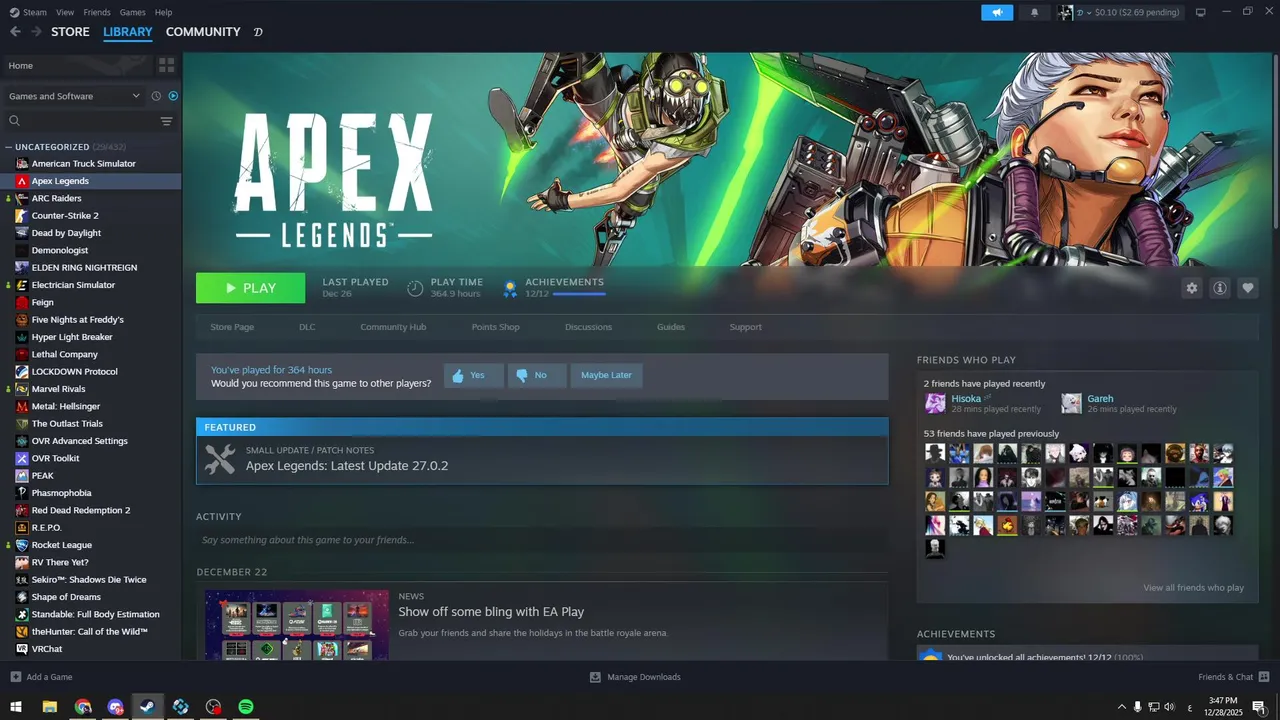
Task: Switch library to grid collections view icon
Action: pos(166,65)
